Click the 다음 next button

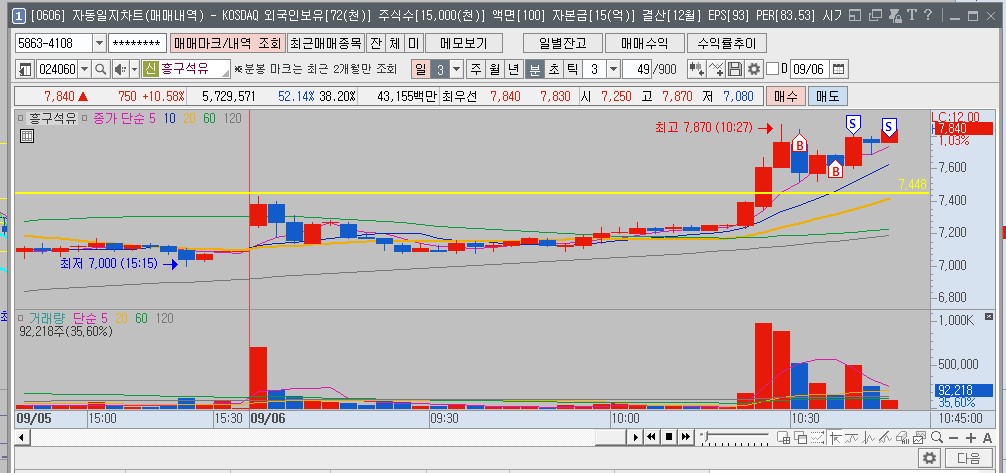tap(968, 458)
